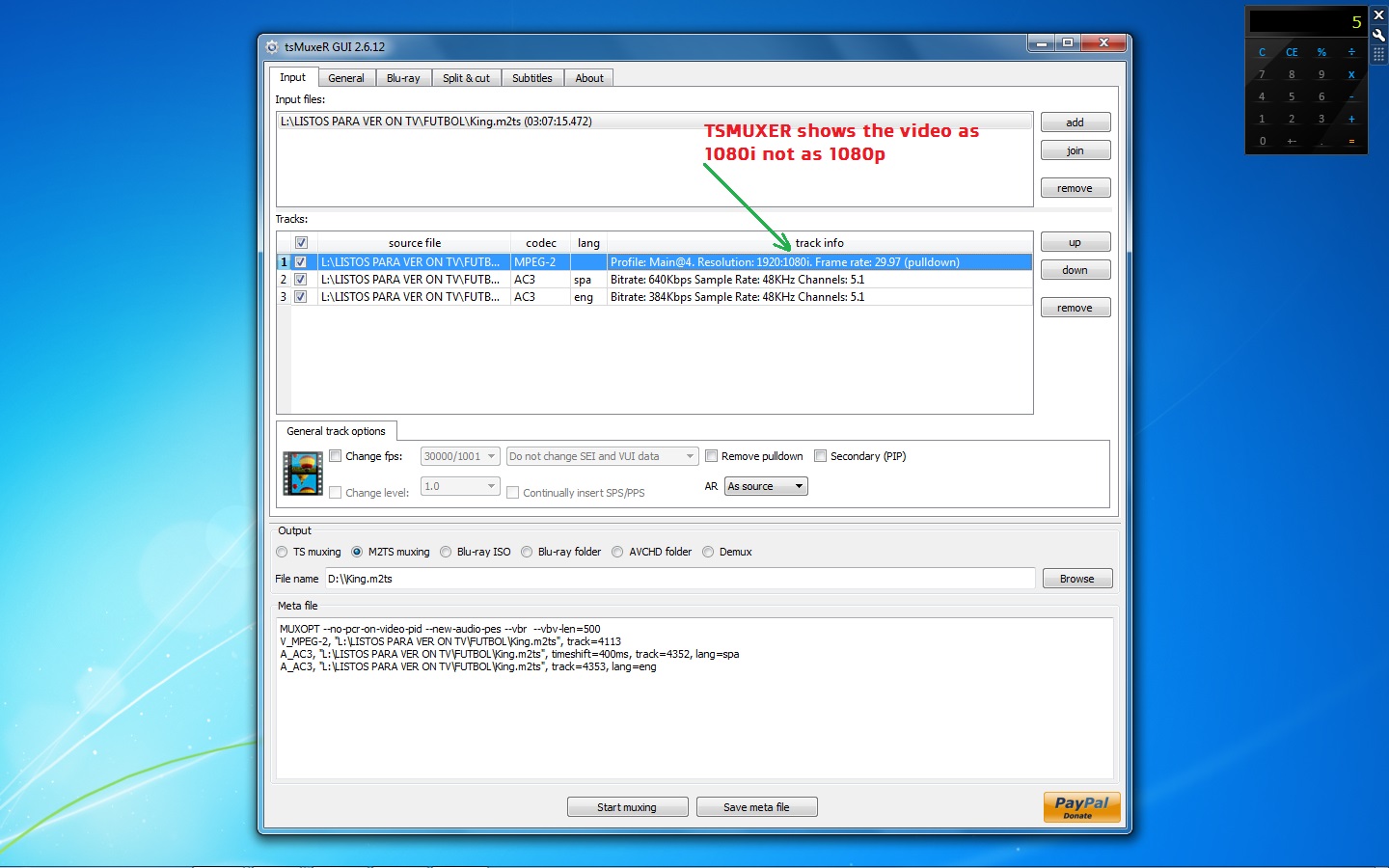Click the General track options tab
Image resolution: width=1389 pixels, height=868 pixels.
(x=336, y=431)
